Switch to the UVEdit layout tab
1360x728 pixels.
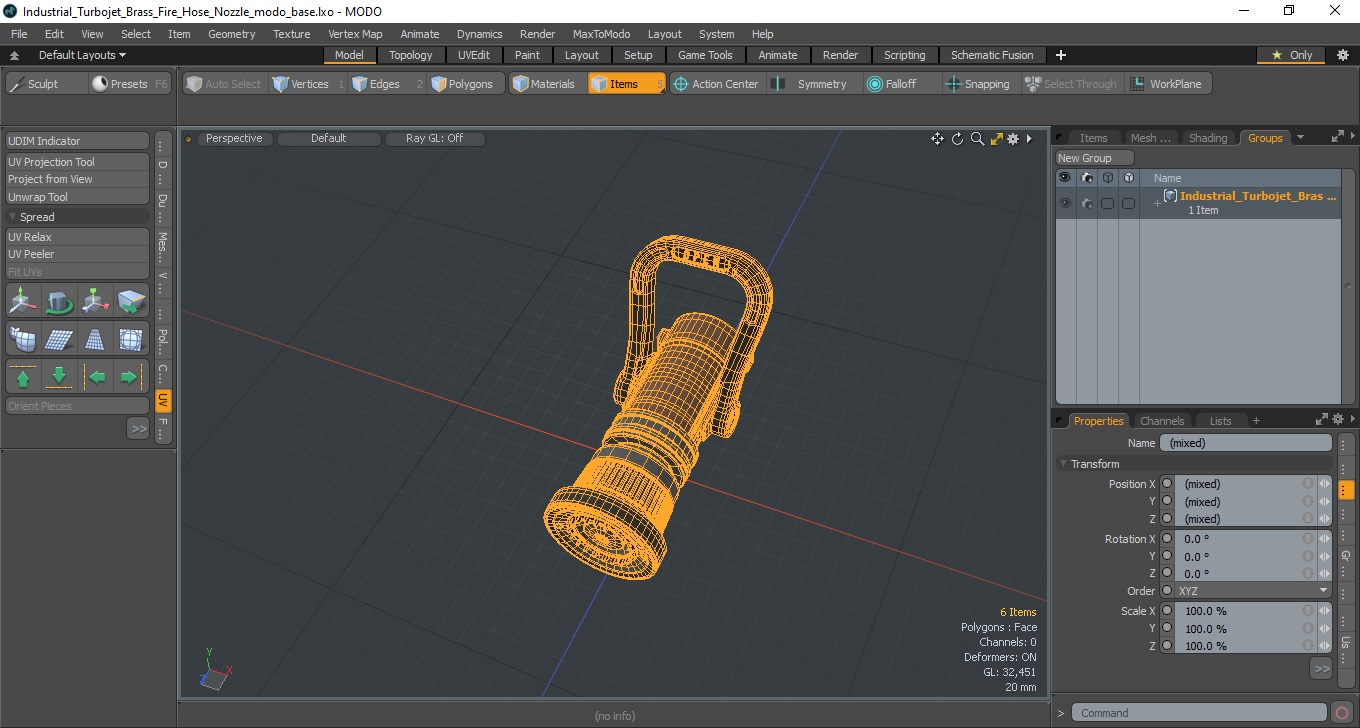coord(474,55)
